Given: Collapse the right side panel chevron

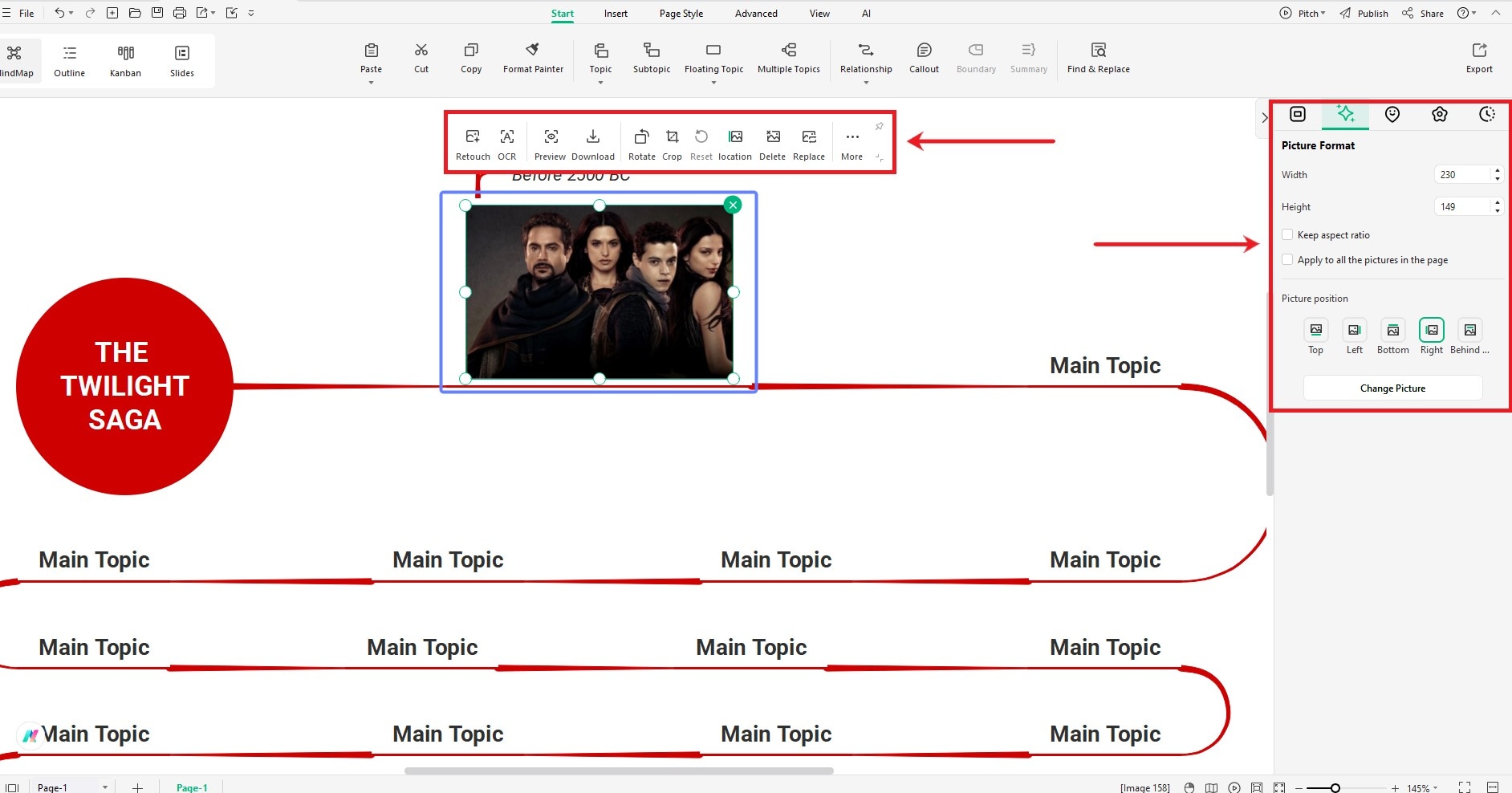Looking at the screenshot, I should pyautogui.click(x=1264, y=118).
